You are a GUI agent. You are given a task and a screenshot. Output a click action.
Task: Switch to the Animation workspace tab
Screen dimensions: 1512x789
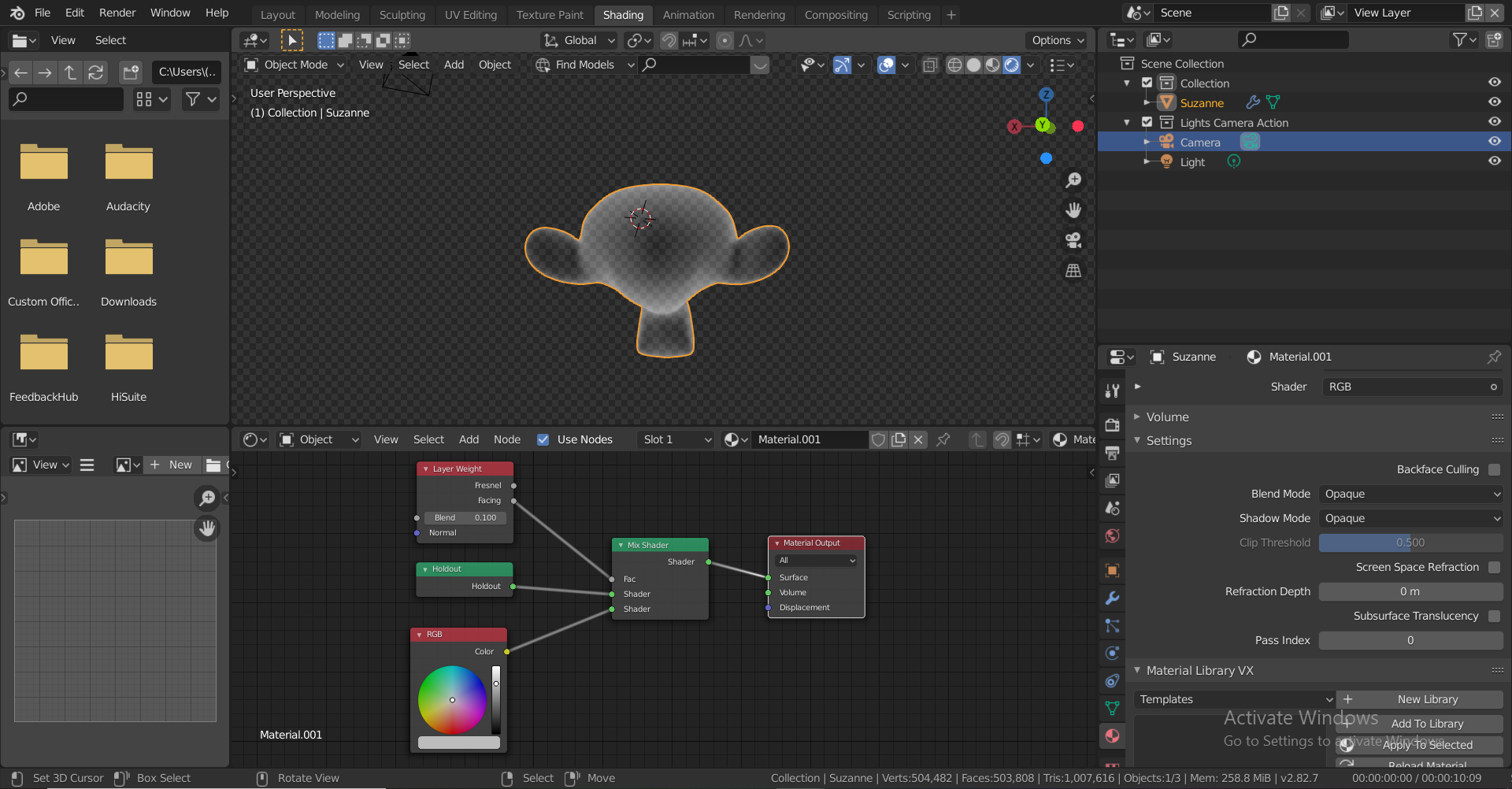pyautogui.click(x=688, y=14)
